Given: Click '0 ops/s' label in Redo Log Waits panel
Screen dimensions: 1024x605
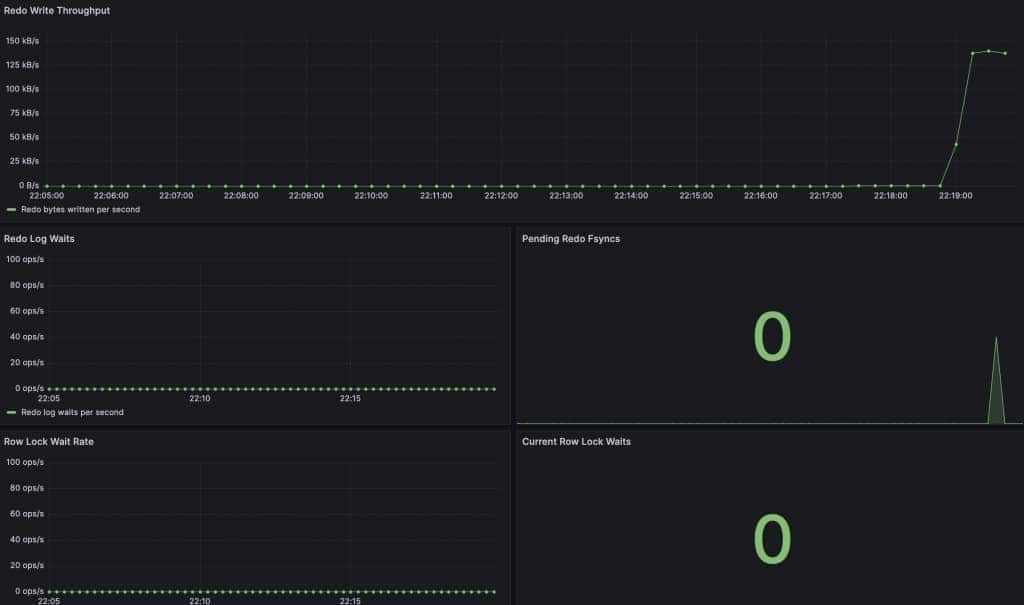Looking at the screenshot, I should coord(29,388).
